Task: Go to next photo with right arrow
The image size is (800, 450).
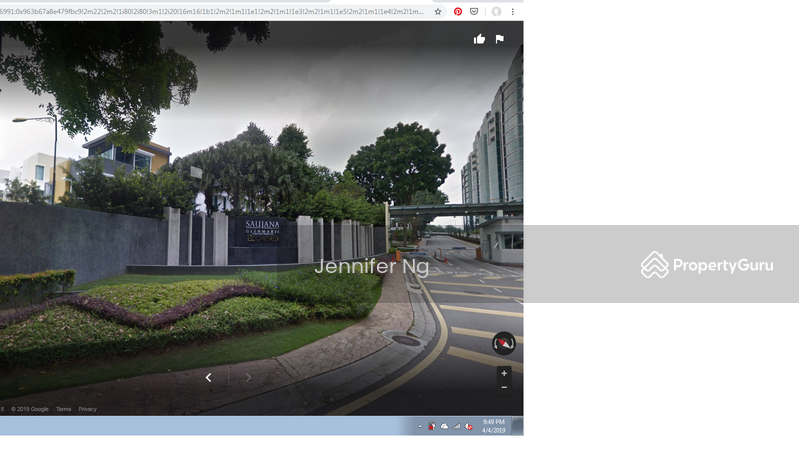Action: point(249,377)
